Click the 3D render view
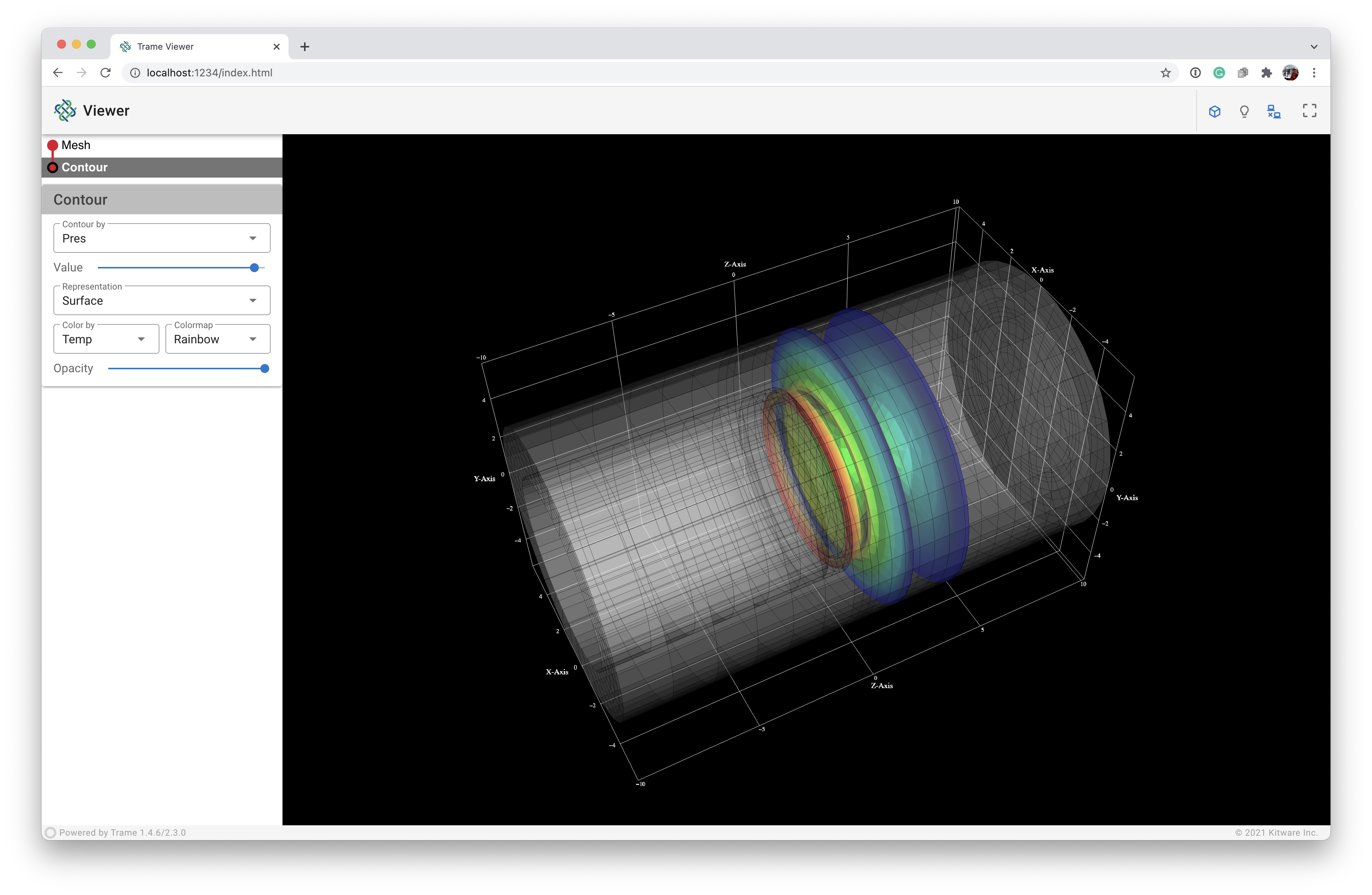Image resolution: width=1372 pixels, height=895 pixels. coord(806,479)
